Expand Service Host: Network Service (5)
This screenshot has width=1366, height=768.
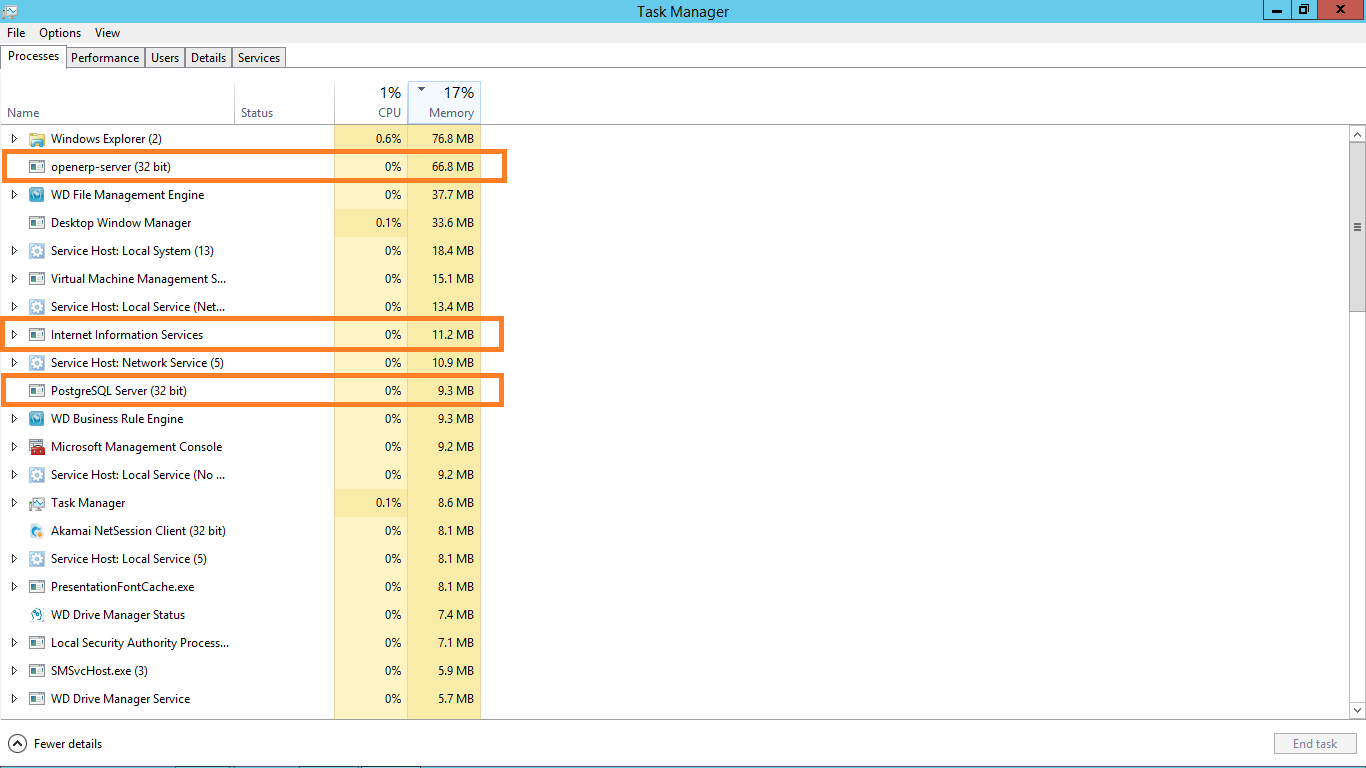point(14,363)
